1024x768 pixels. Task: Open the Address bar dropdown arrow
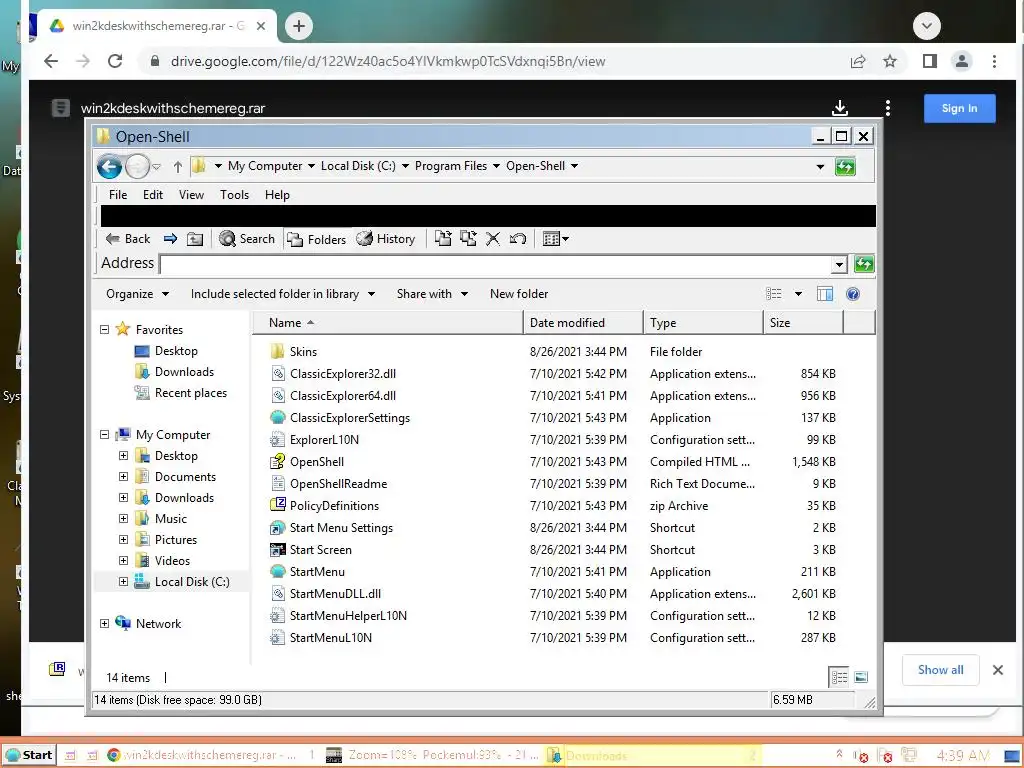pos(840,264)
